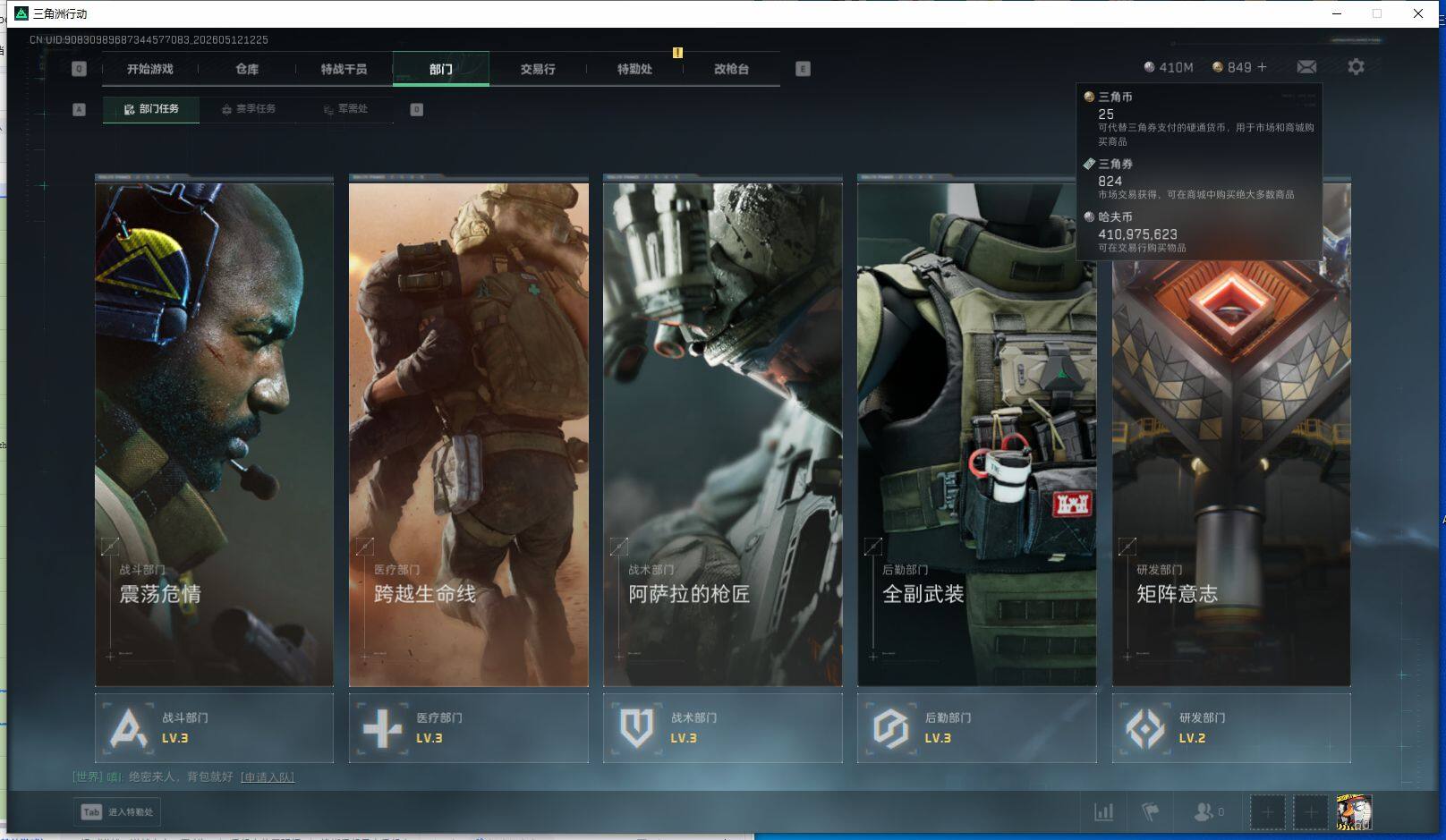This screenshot has width=1446, height=840.
Task: Click first empty squad slot plus
Action: [1267, 812]
